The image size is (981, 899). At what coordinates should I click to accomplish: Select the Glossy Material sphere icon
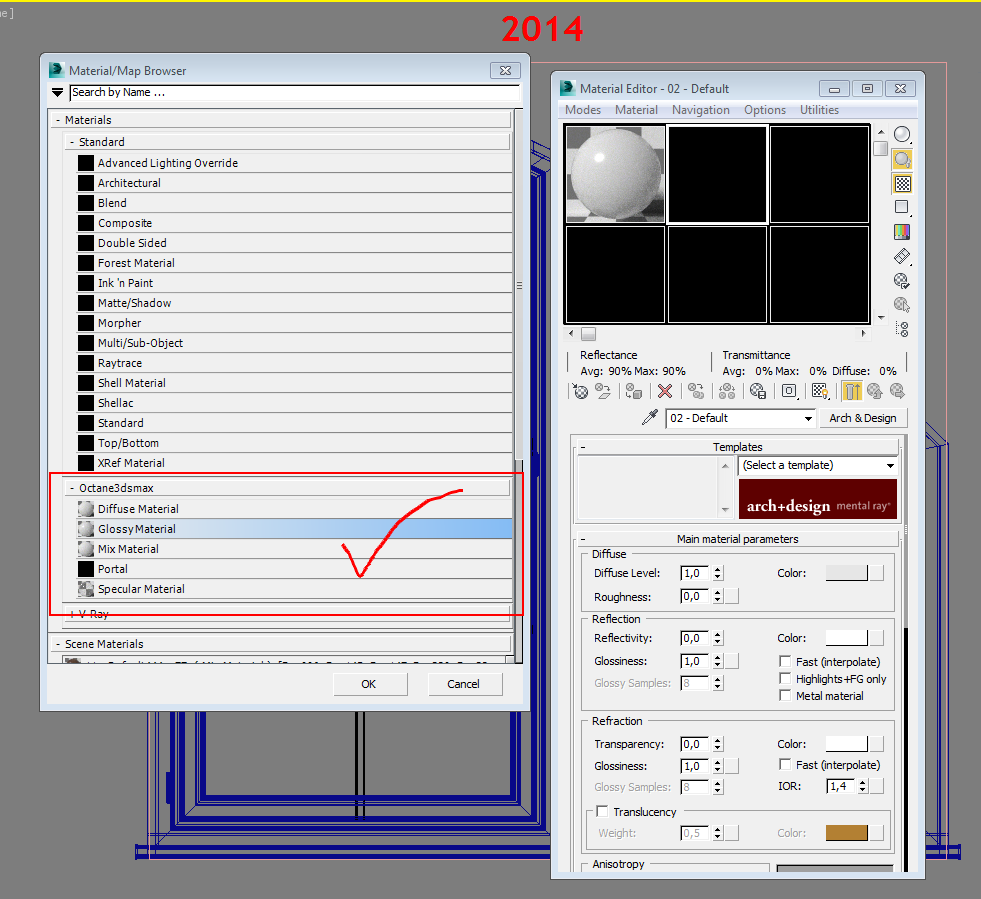pyautogui.click(x=86, y=529)
